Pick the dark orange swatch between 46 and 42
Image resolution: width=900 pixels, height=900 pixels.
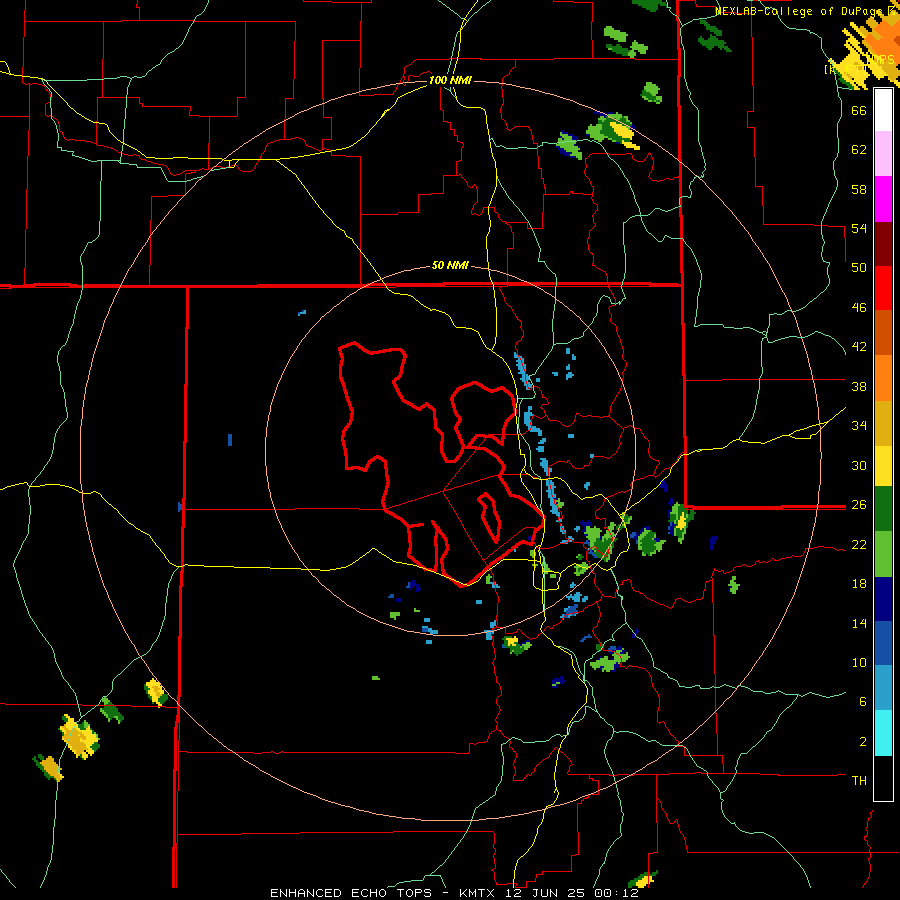883,332
